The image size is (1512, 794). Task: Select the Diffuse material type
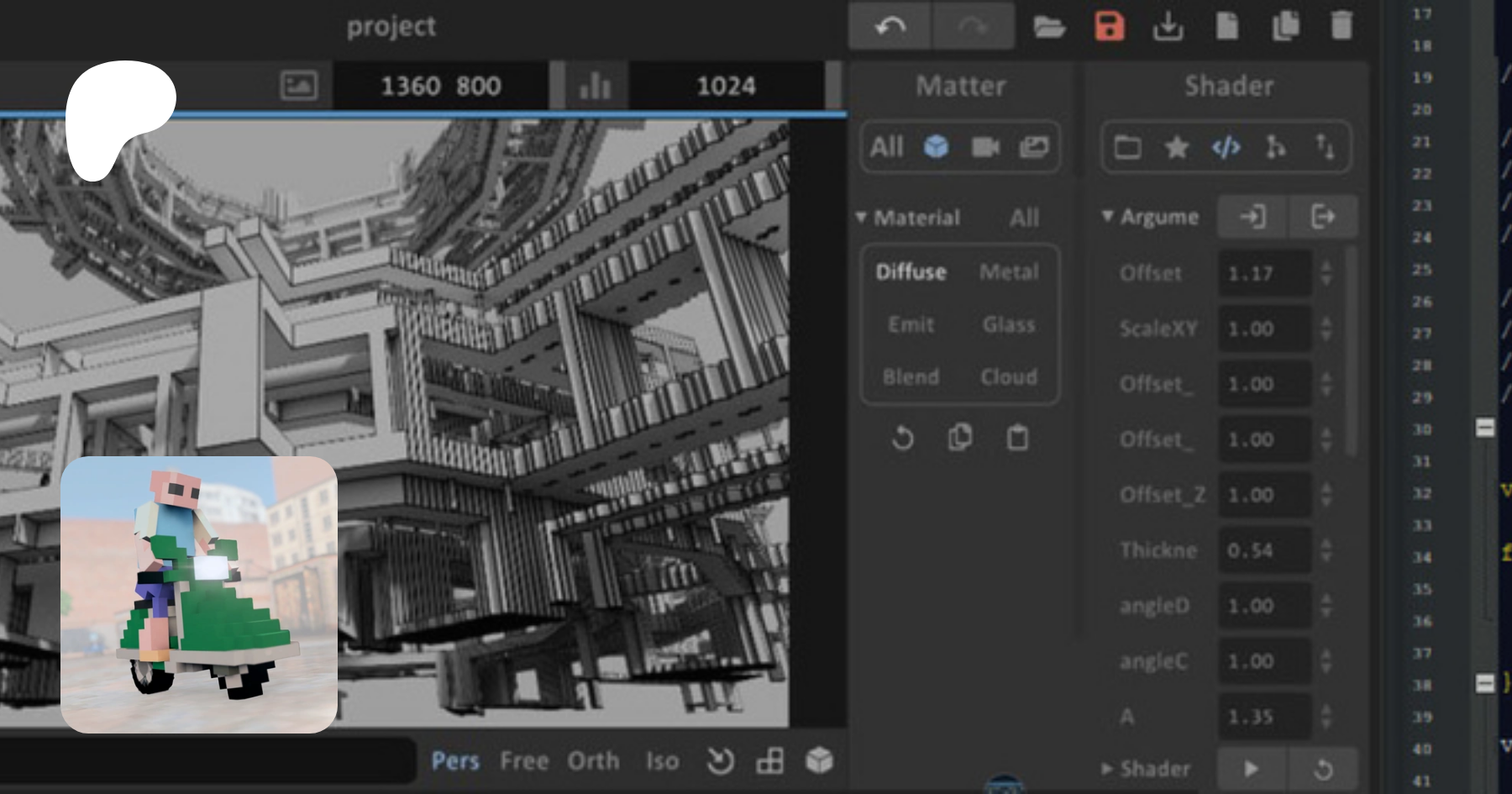[x=911, y=272]
